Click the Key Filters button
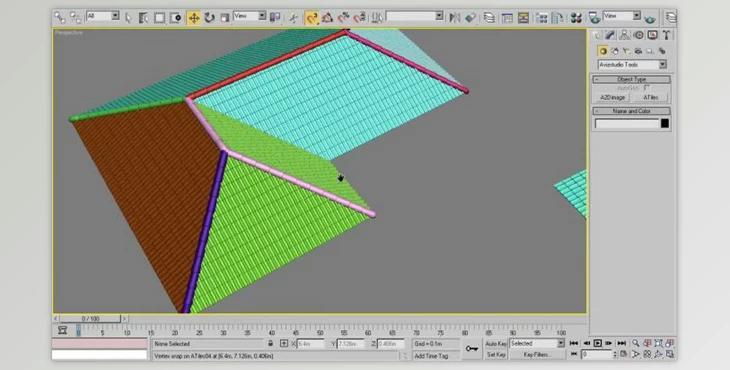This screenshot has height=370, width=730. 537,355
